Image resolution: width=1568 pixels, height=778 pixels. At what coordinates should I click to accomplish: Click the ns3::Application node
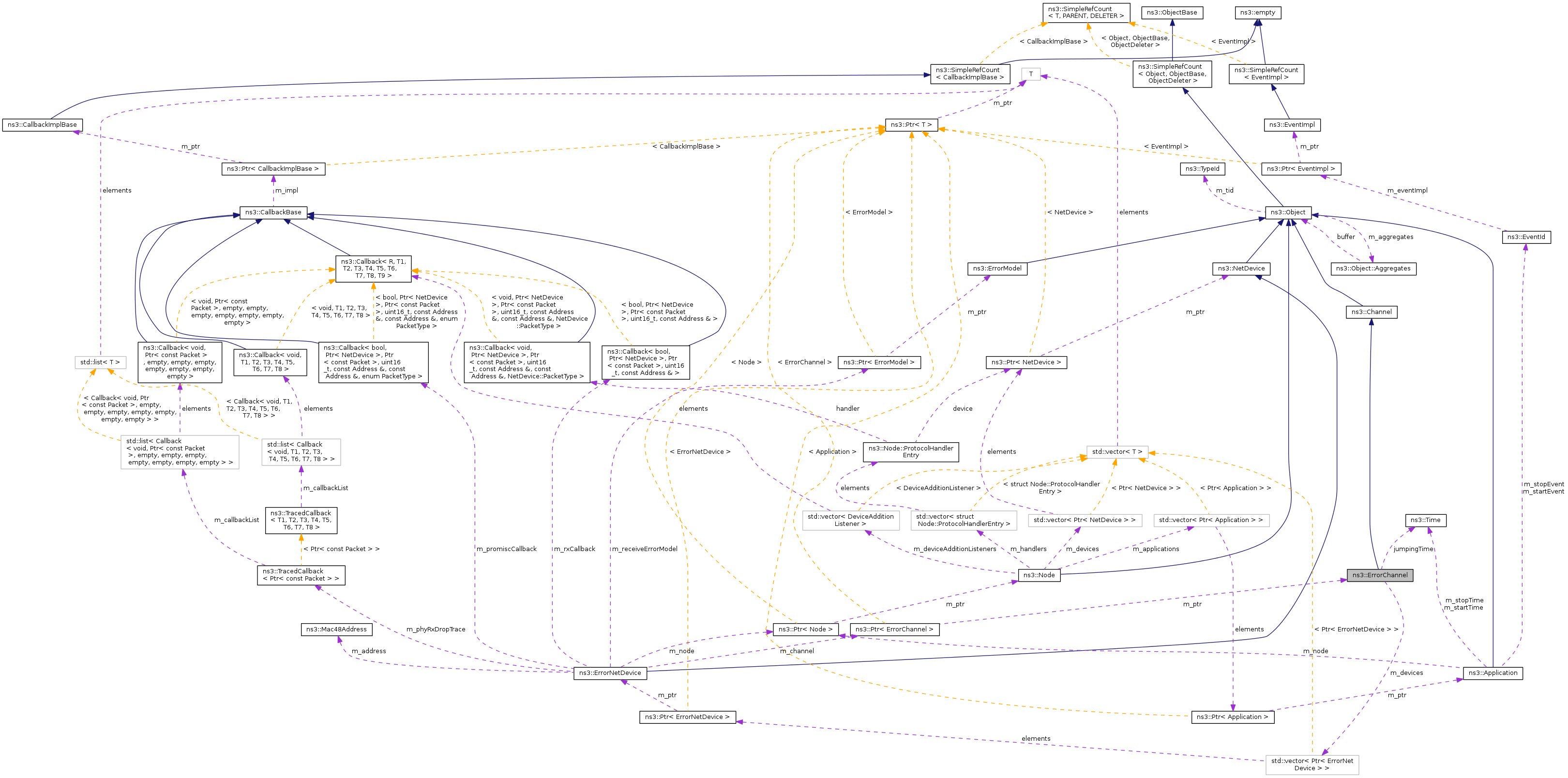tap(1493, 673)
